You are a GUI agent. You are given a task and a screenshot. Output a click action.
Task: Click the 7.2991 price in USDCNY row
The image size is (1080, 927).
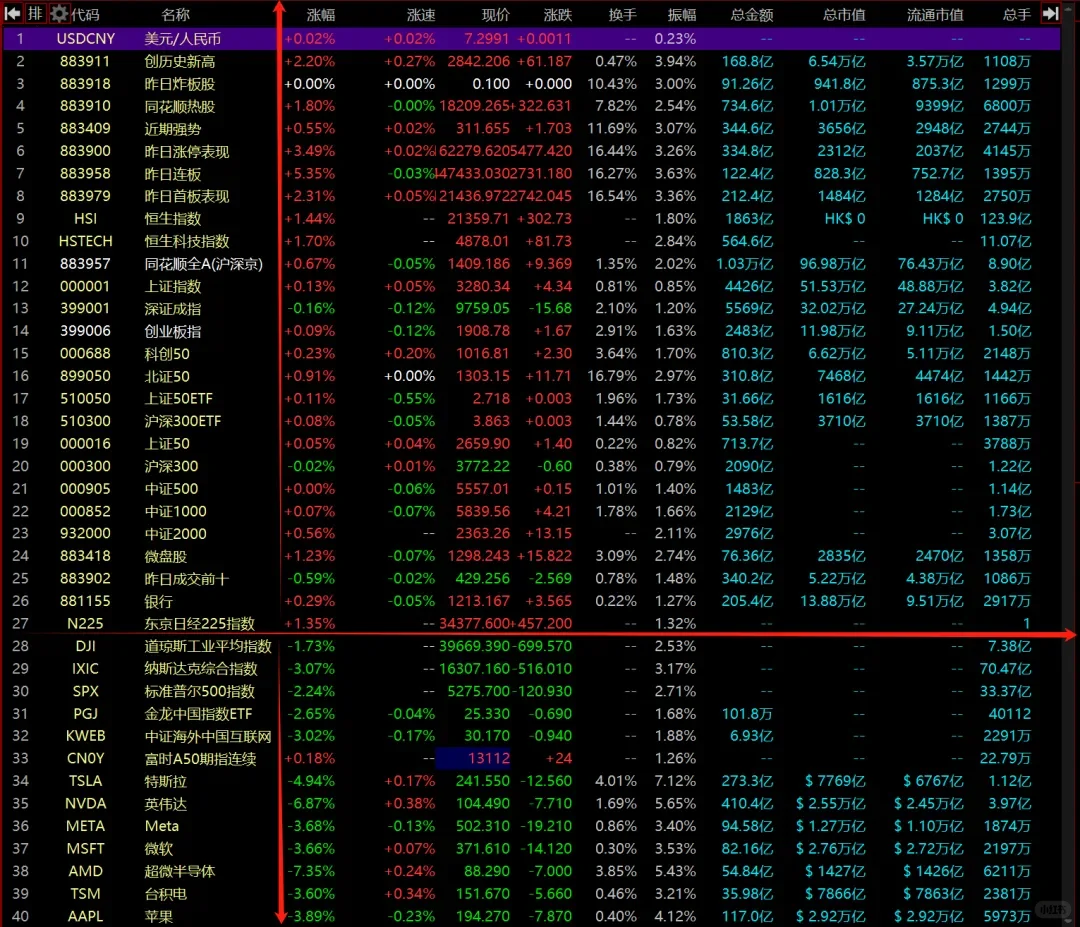coord(487,39)
